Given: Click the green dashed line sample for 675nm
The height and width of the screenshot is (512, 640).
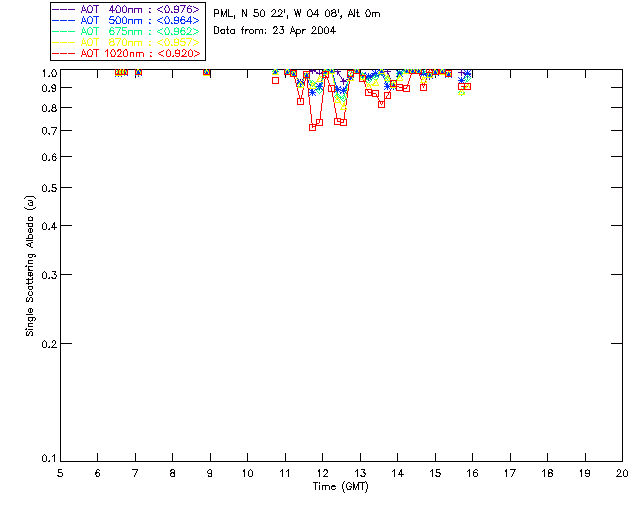Looking at the screenshot, I should (64, 31).
